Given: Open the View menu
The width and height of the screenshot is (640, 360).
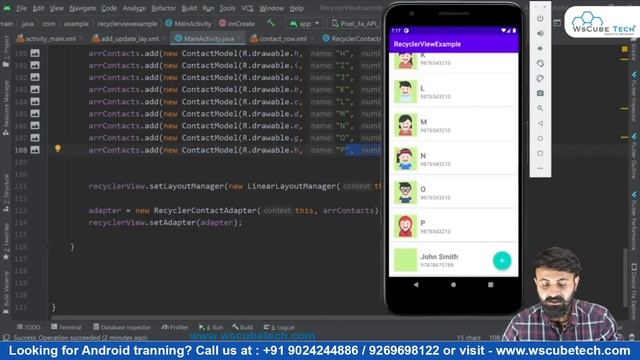Looking at the screenshot, I should tap(56, 8).
